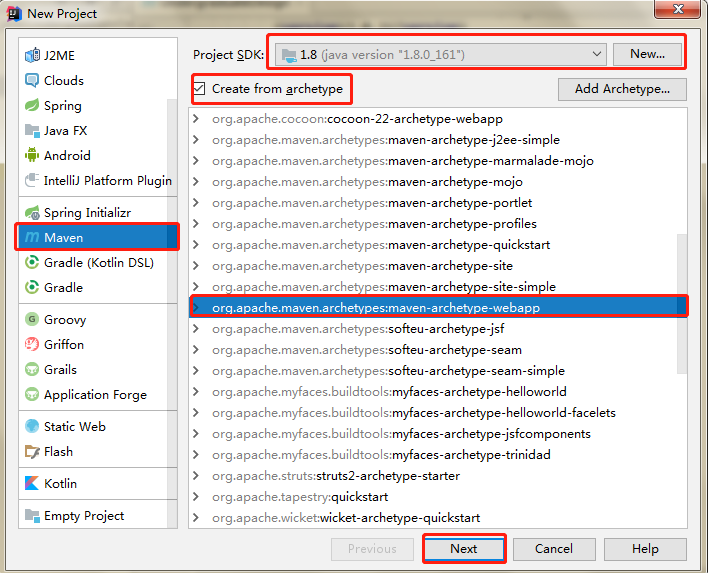Expand the wicket-archetype-quickstart node

196,517
